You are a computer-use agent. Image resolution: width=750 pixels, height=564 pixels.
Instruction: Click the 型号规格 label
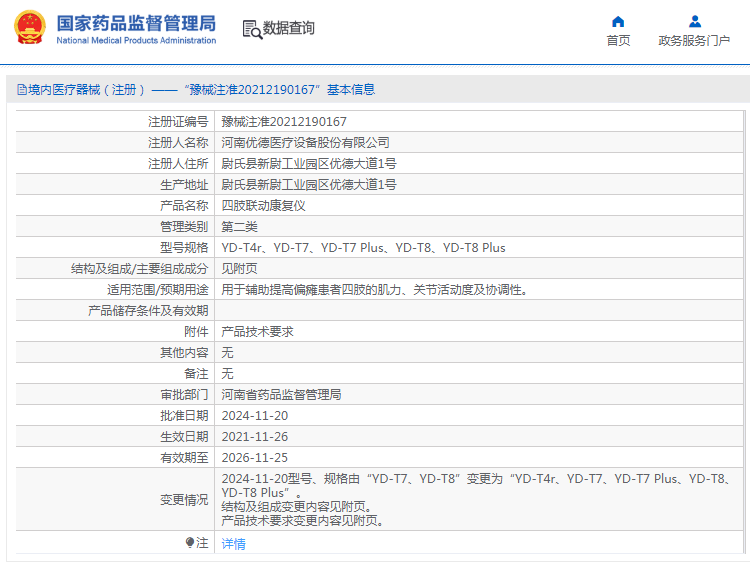point(184,248)
